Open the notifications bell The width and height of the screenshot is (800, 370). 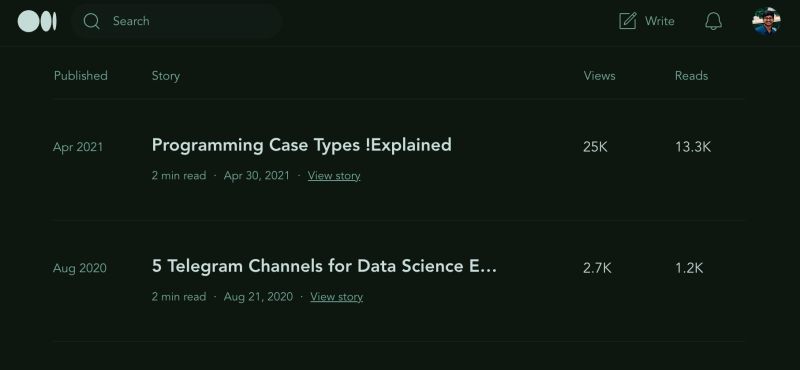713,21
